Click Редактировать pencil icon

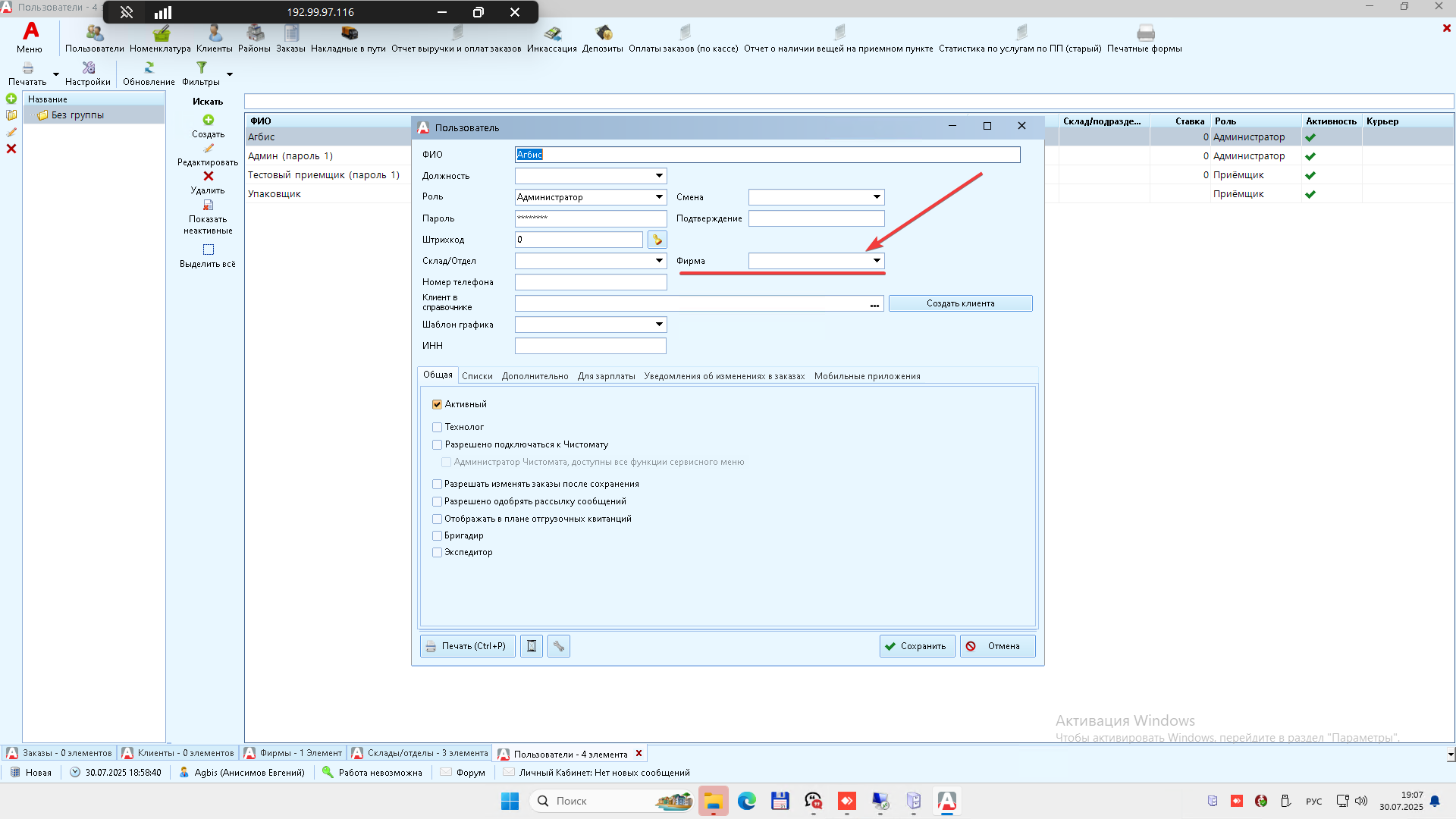pyautogui.click(x=208, y=149)
